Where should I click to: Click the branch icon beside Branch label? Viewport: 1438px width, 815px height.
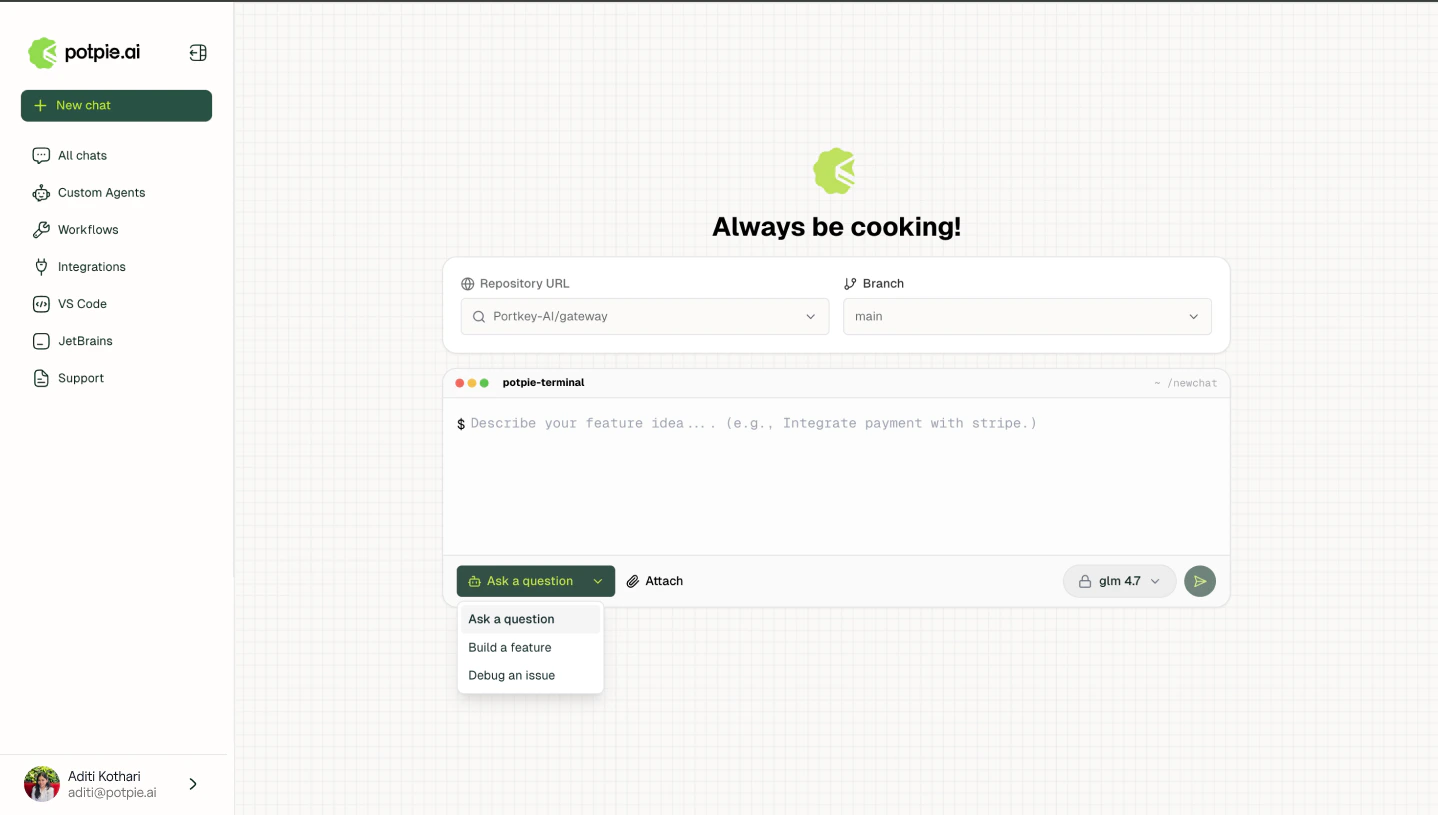point(850,284)
